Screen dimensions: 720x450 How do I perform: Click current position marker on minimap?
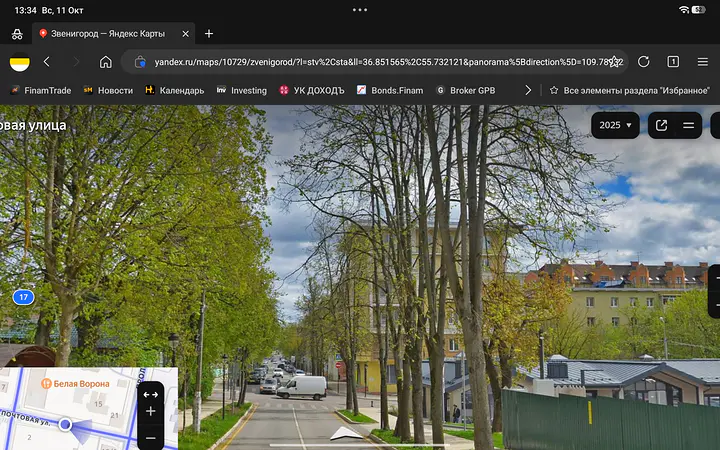(65, 424)
